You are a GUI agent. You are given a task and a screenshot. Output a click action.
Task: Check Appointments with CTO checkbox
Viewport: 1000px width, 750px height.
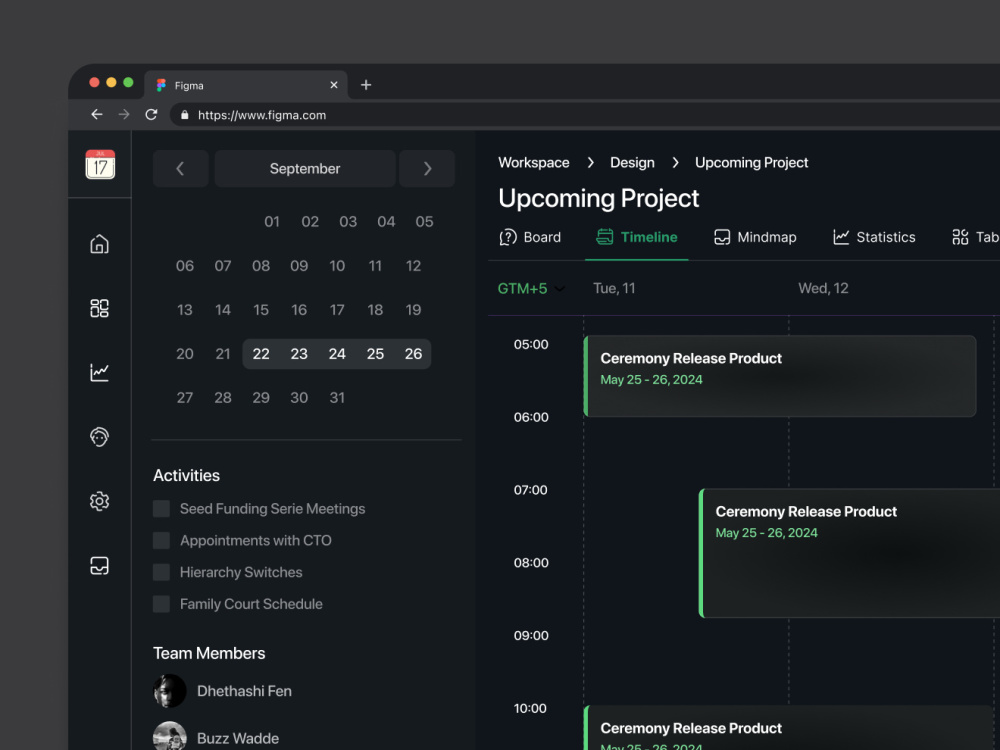coord(161,541)
